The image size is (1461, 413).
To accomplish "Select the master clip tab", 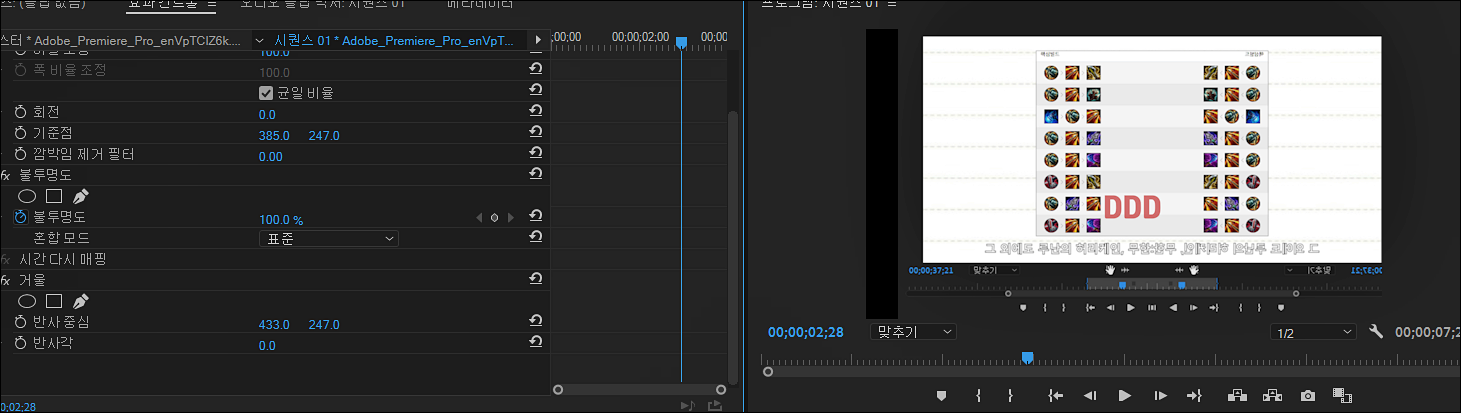I will click(122, 41).
